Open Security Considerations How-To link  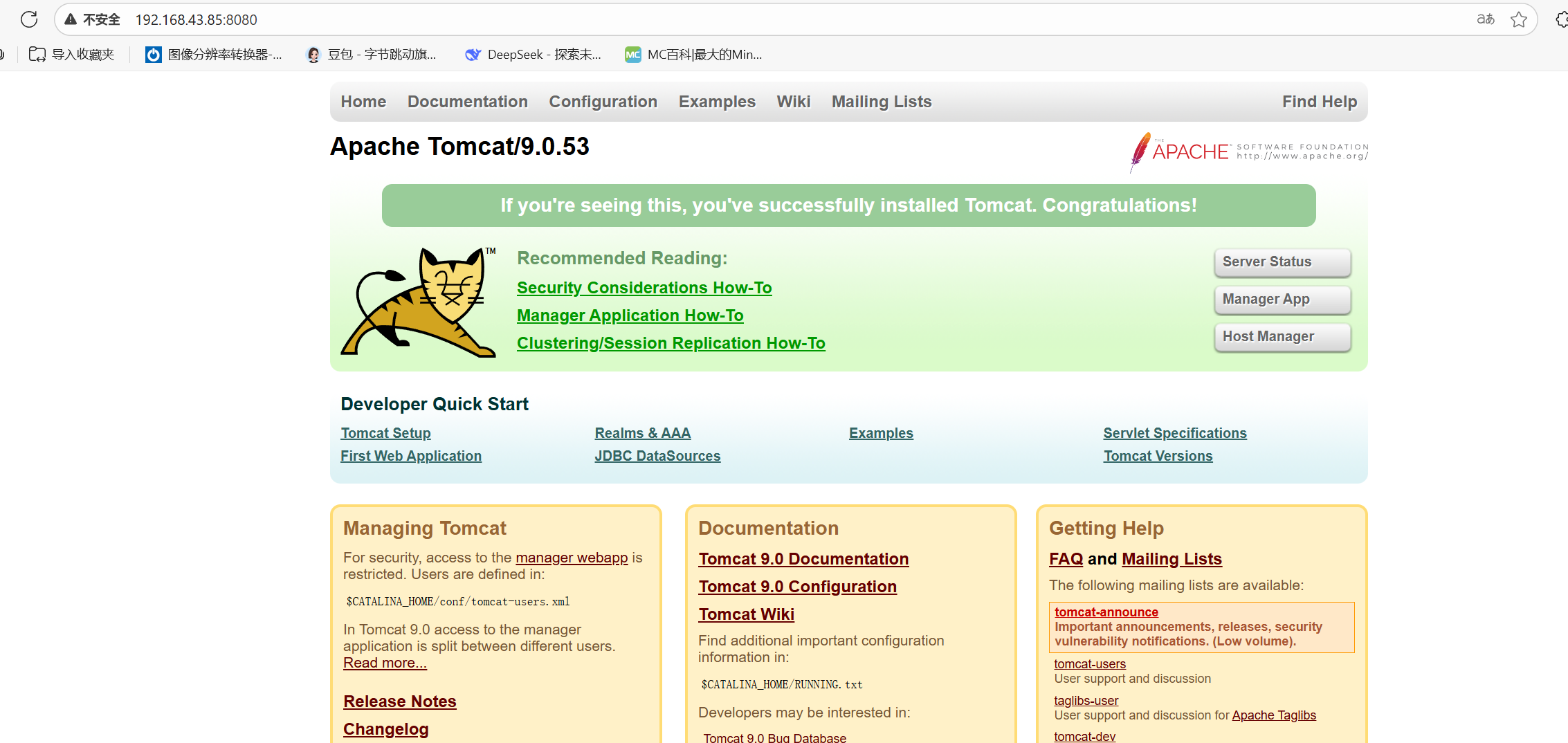[644, 288]
